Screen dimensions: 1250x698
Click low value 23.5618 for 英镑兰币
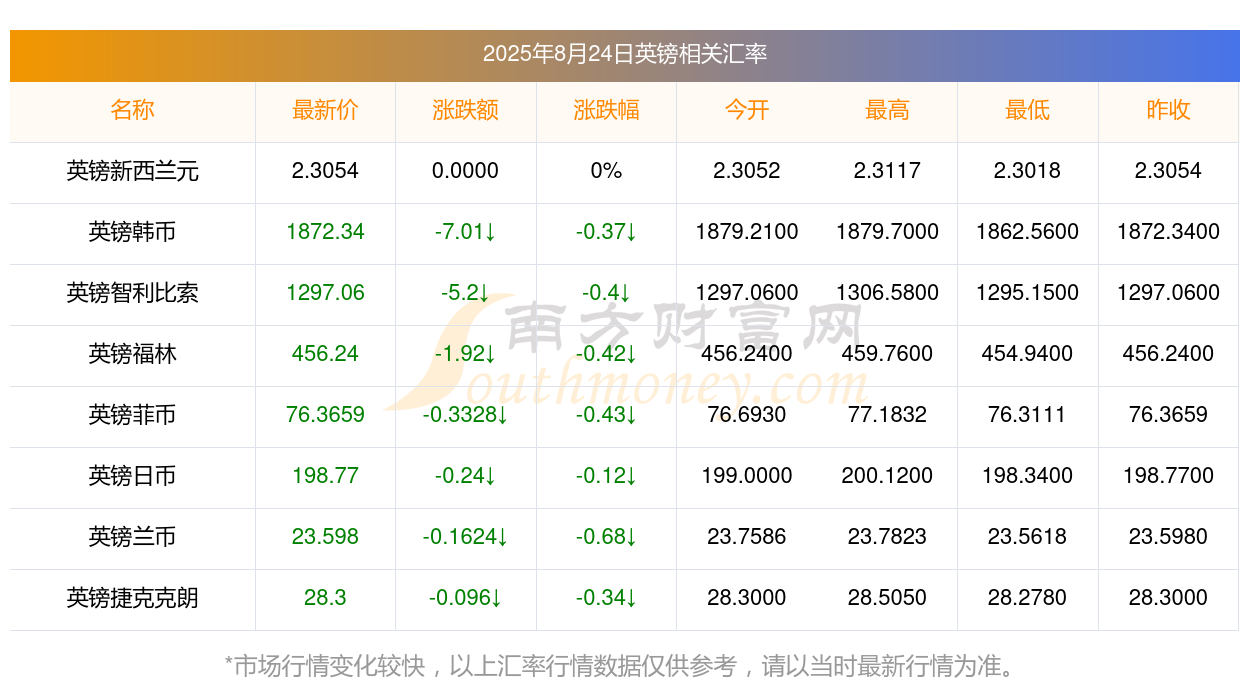pos(1028,537)
